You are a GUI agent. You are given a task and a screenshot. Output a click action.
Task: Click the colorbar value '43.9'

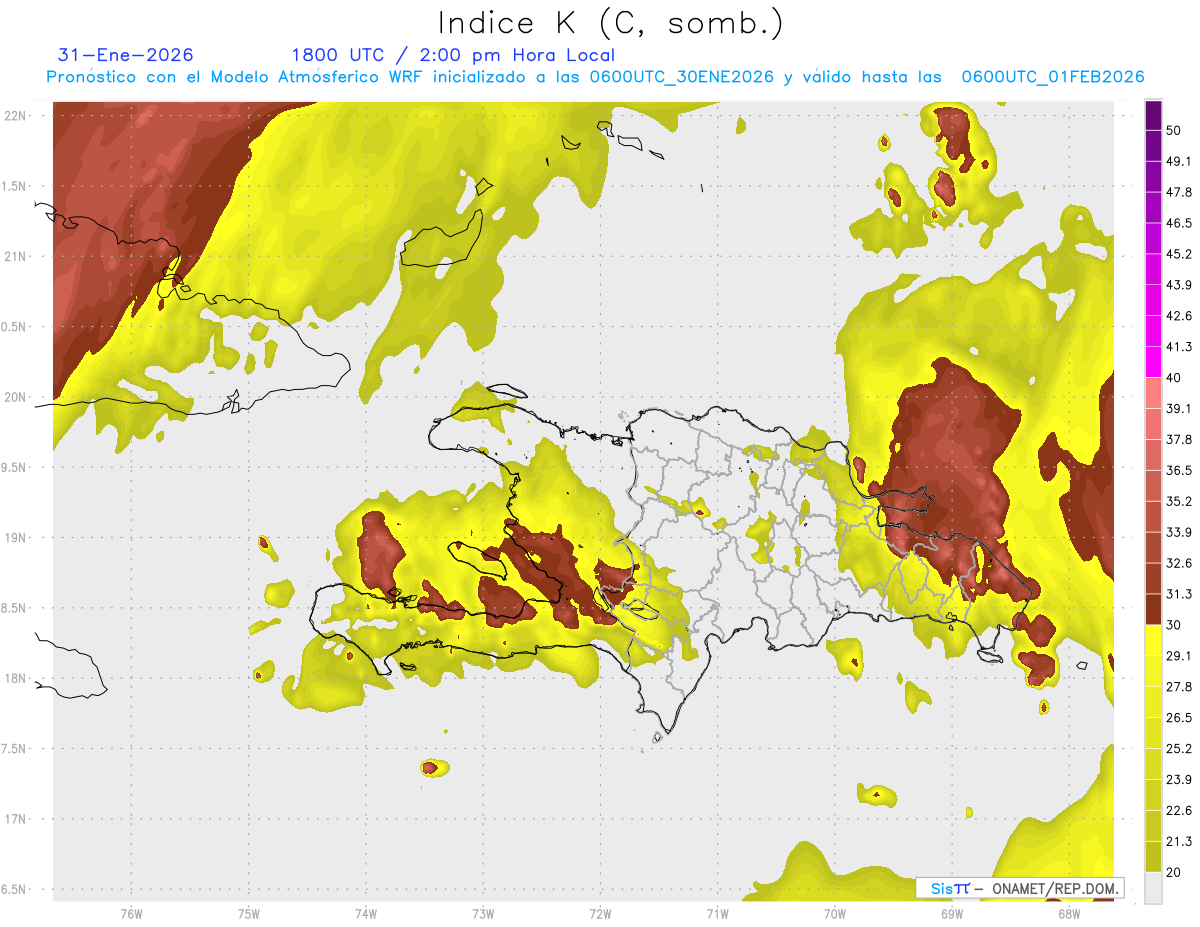[x=1178, y=285]
